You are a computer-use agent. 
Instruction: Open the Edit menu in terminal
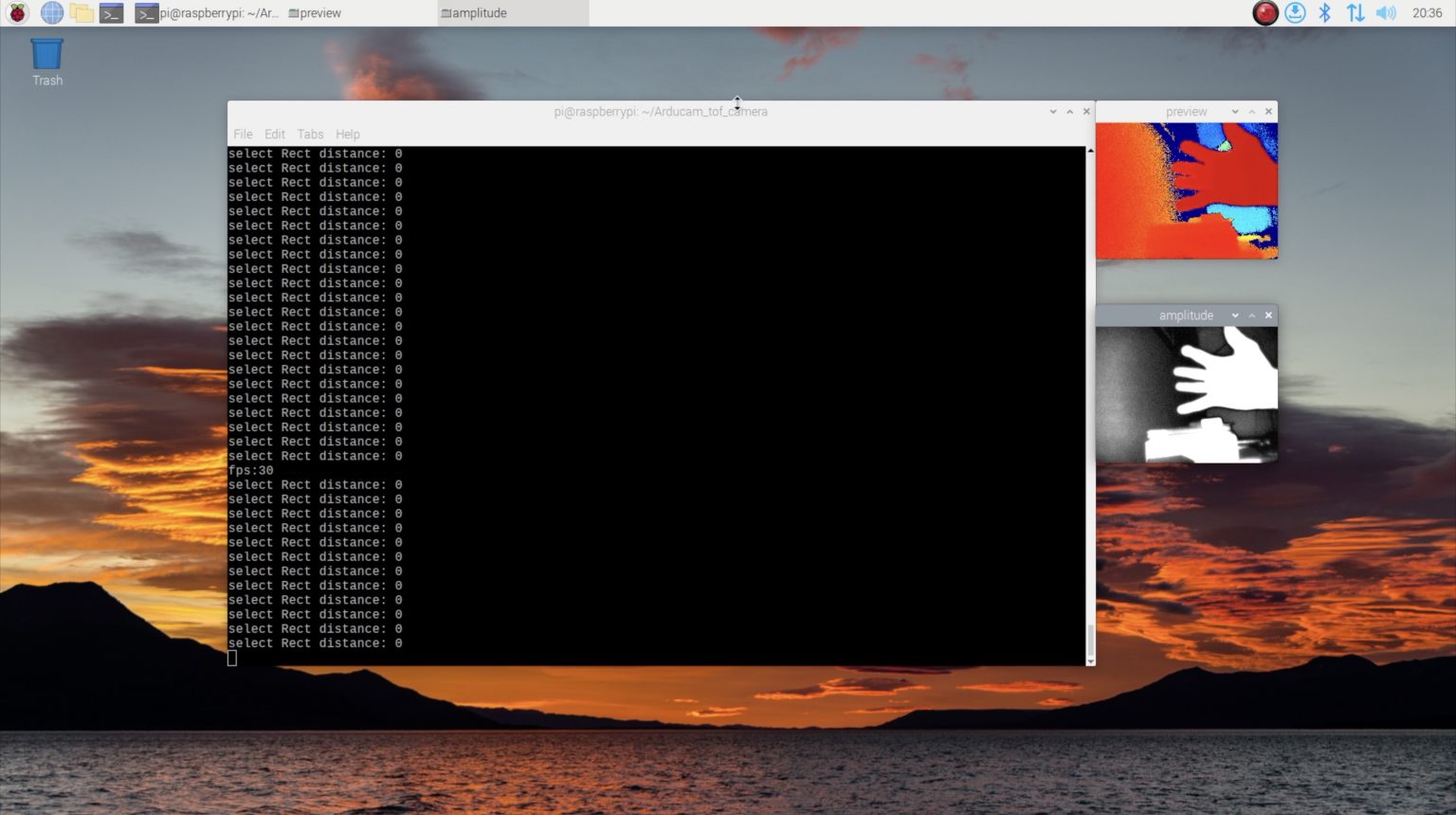click(x=275, y=135)
